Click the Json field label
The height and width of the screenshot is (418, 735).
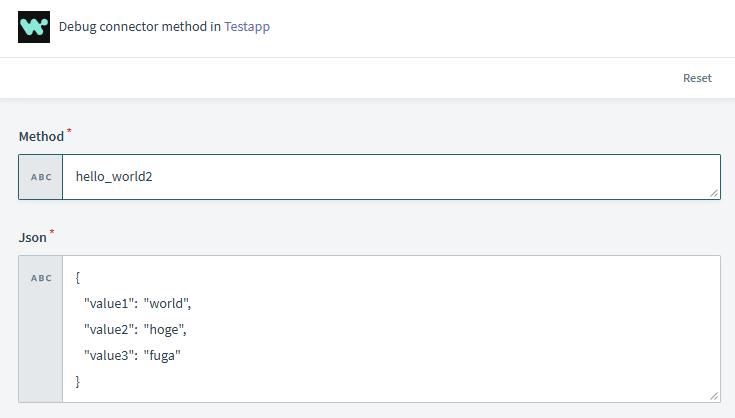(x=32, y=237)
